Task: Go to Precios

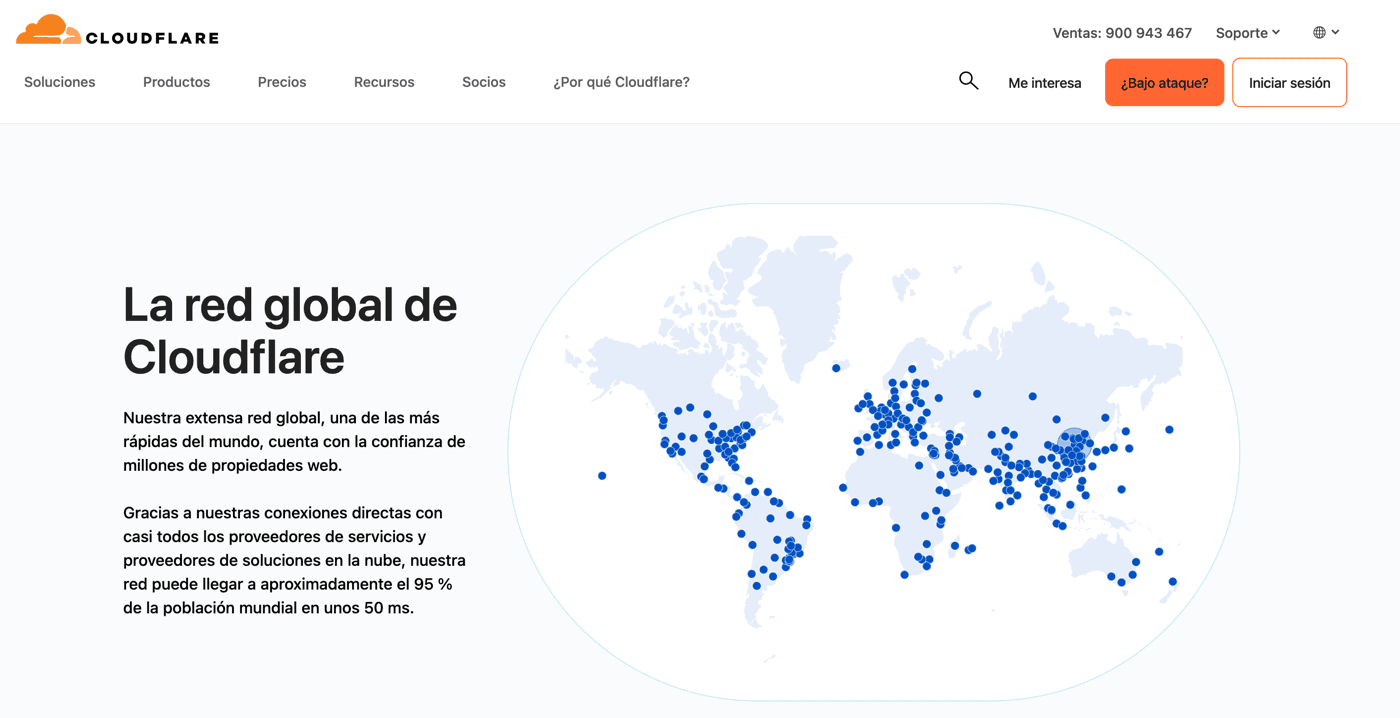Action: tap(282, 82)
